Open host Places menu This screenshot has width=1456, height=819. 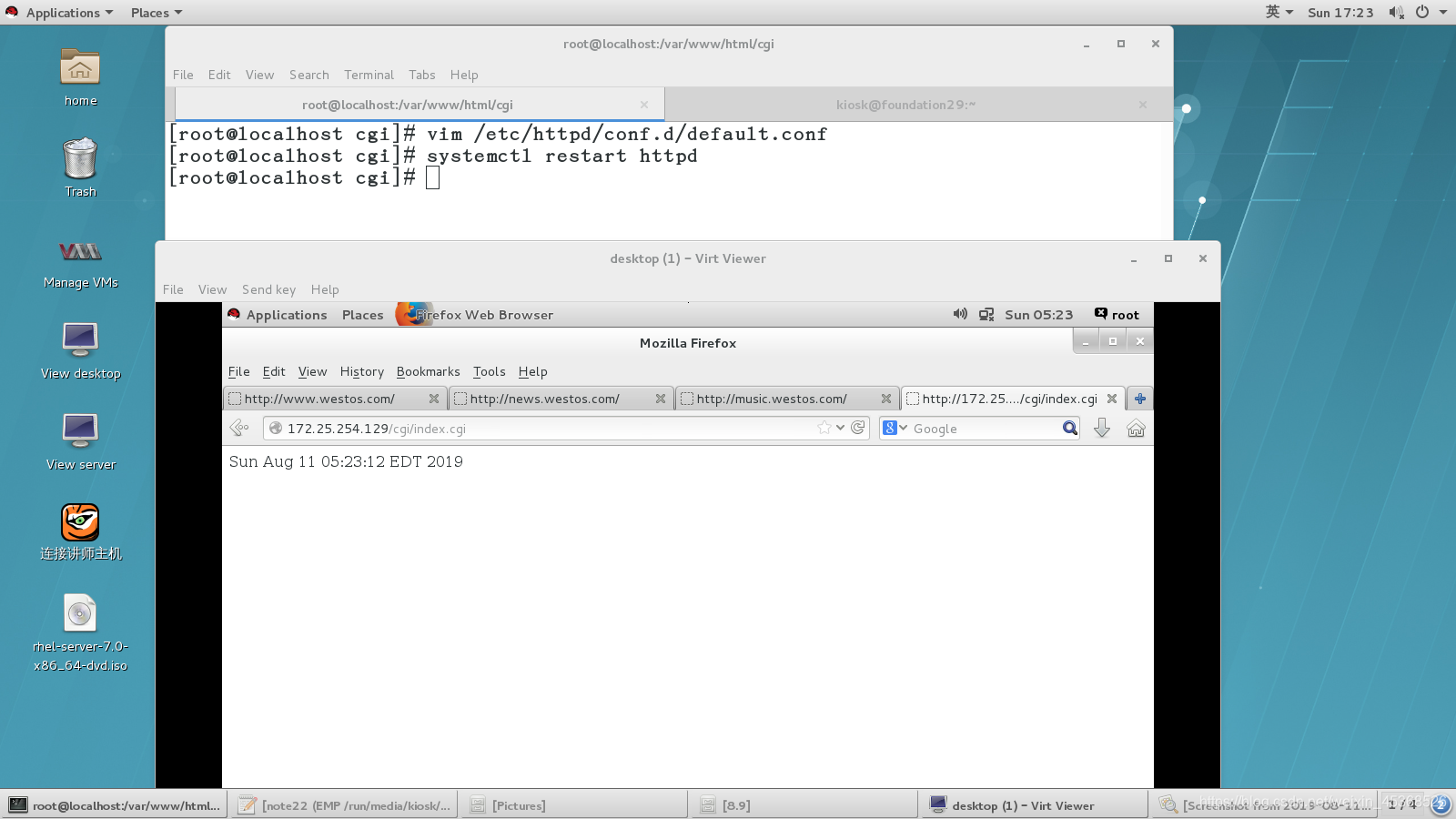[157, 13]
